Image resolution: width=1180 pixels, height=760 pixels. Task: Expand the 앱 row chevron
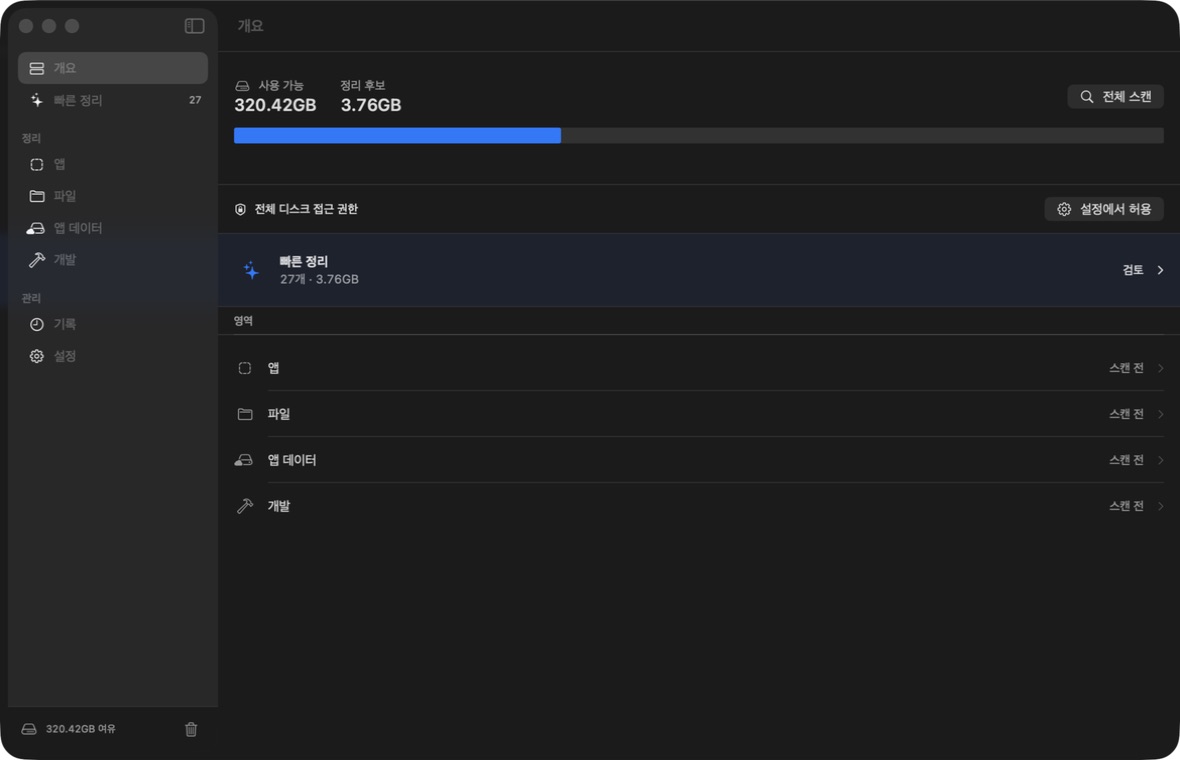tap(1160, 368)
